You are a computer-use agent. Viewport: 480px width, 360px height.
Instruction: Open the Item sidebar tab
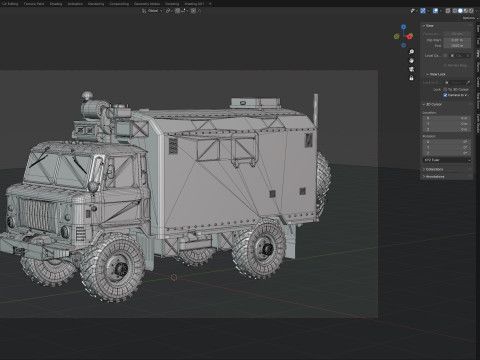point(477,29)
